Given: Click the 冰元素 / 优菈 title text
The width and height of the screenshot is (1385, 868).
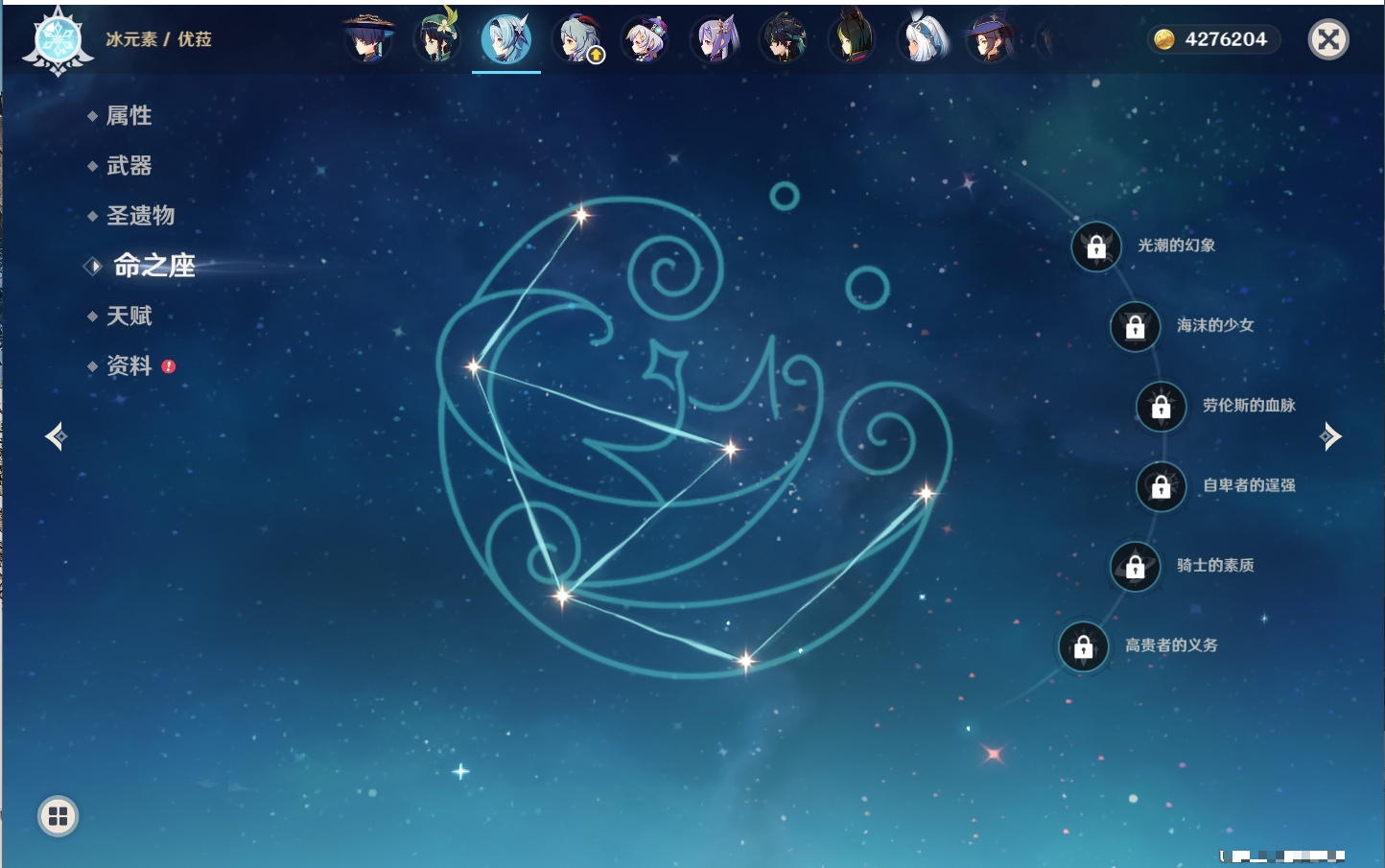Looking at the screenshot, I should tap(158, 39).
